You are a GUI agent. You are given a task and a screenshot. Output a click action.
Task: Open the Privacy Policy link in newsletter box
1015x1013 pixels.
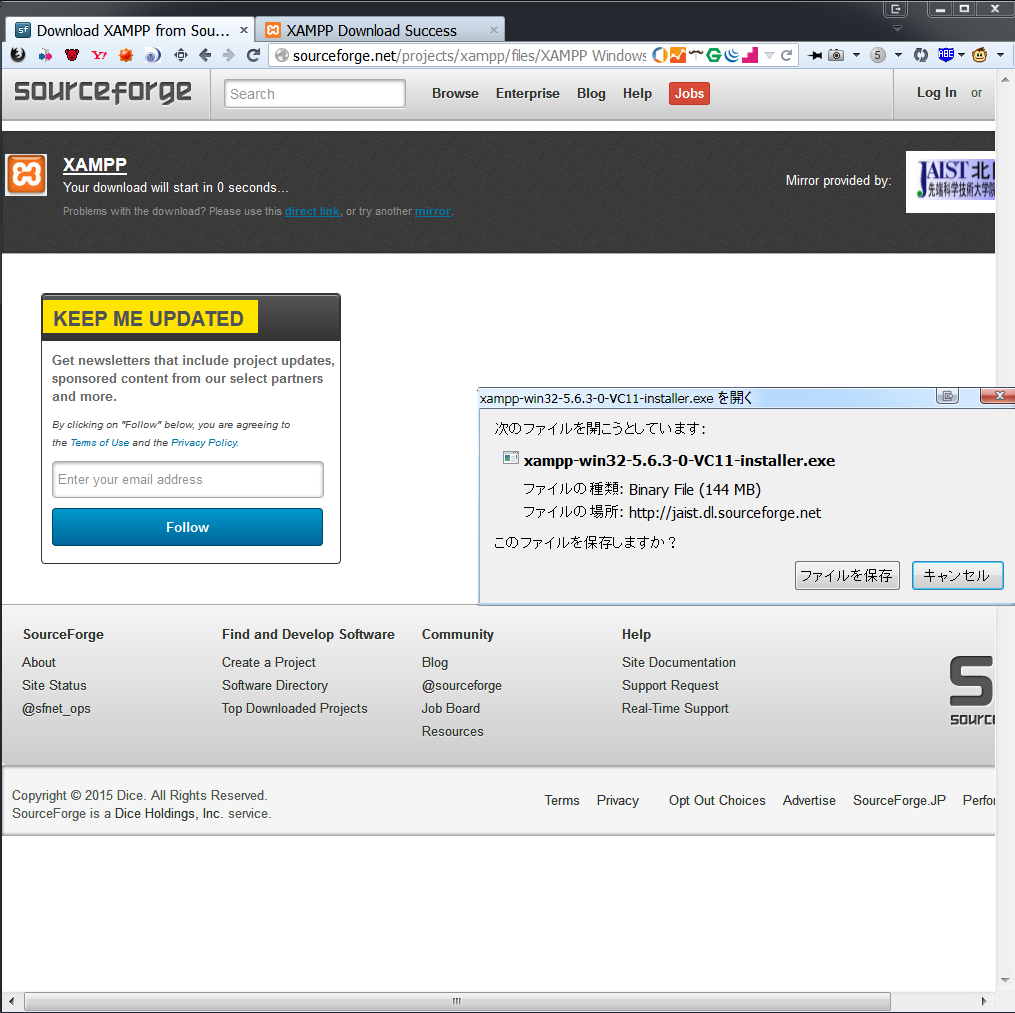204,443
